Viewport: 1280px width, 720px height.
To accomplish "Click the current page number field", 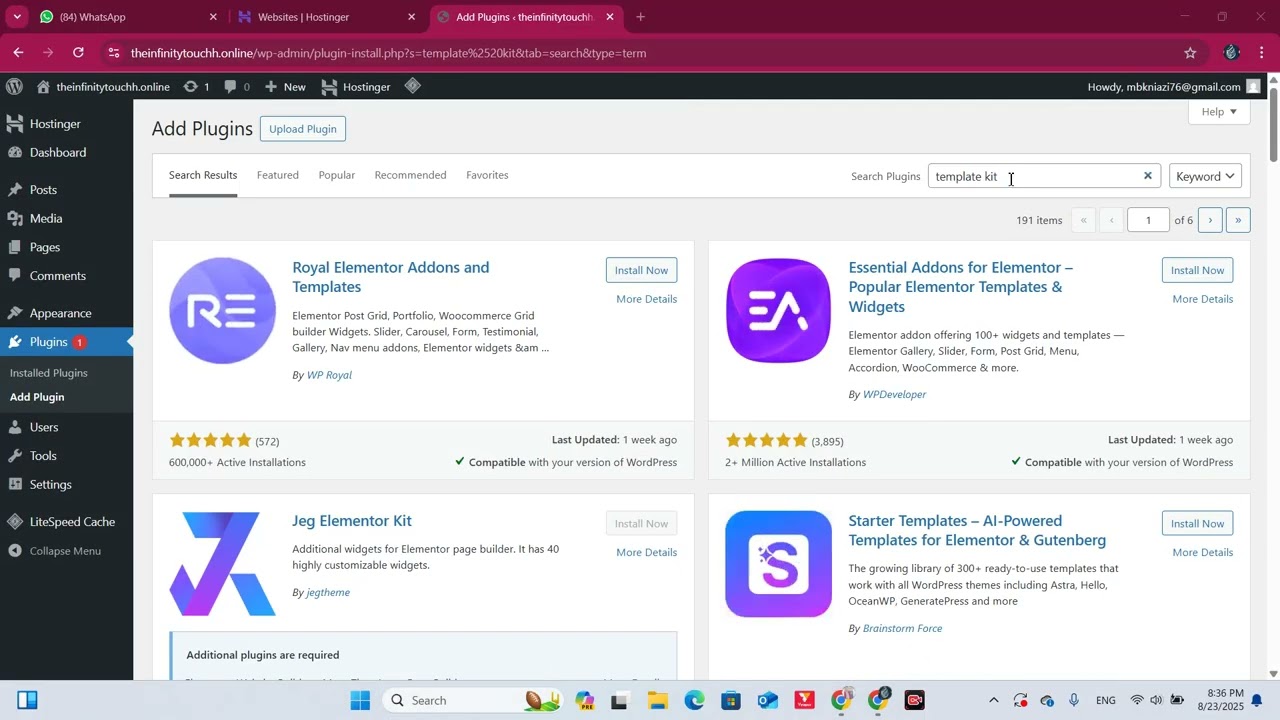I will click(1148, 220).
